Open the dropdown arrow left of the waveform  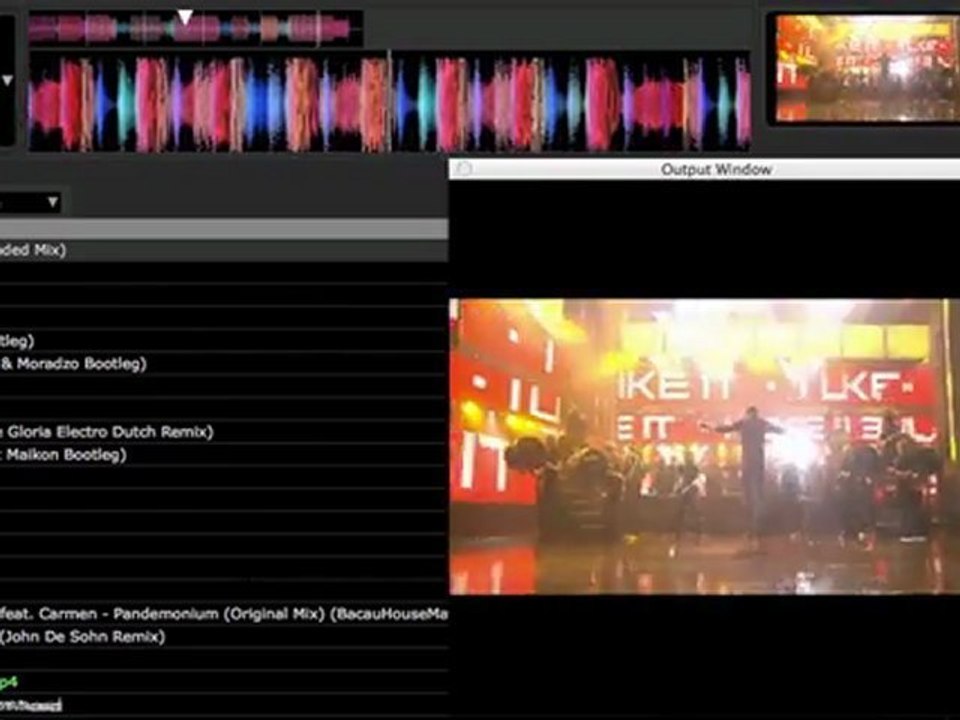click(7, 80)
